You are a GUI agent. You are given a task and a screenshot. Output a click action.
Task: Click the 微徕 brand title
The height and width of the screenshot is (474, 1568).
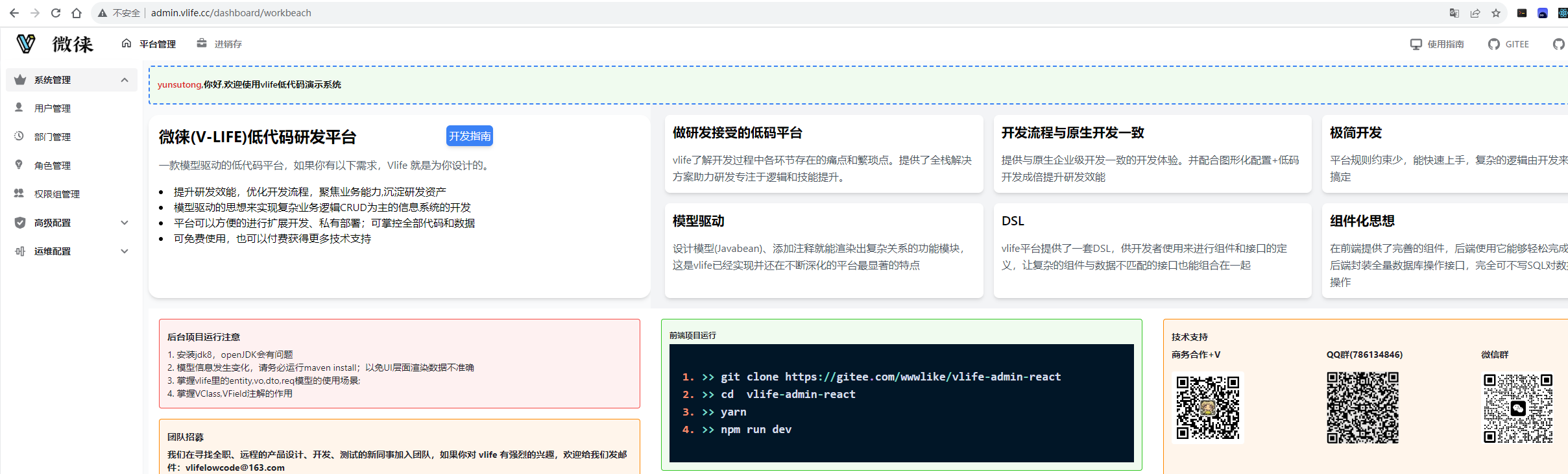(x=73, y=44)
